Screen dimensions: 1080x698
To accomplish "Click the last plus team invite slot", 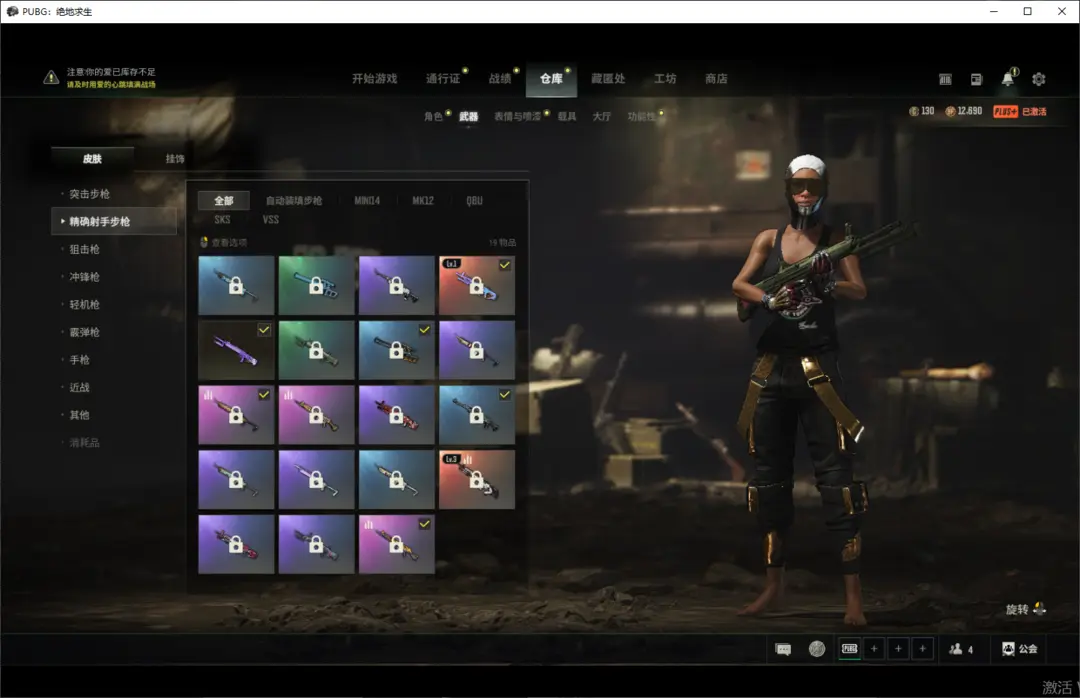I will pos(922,648).
